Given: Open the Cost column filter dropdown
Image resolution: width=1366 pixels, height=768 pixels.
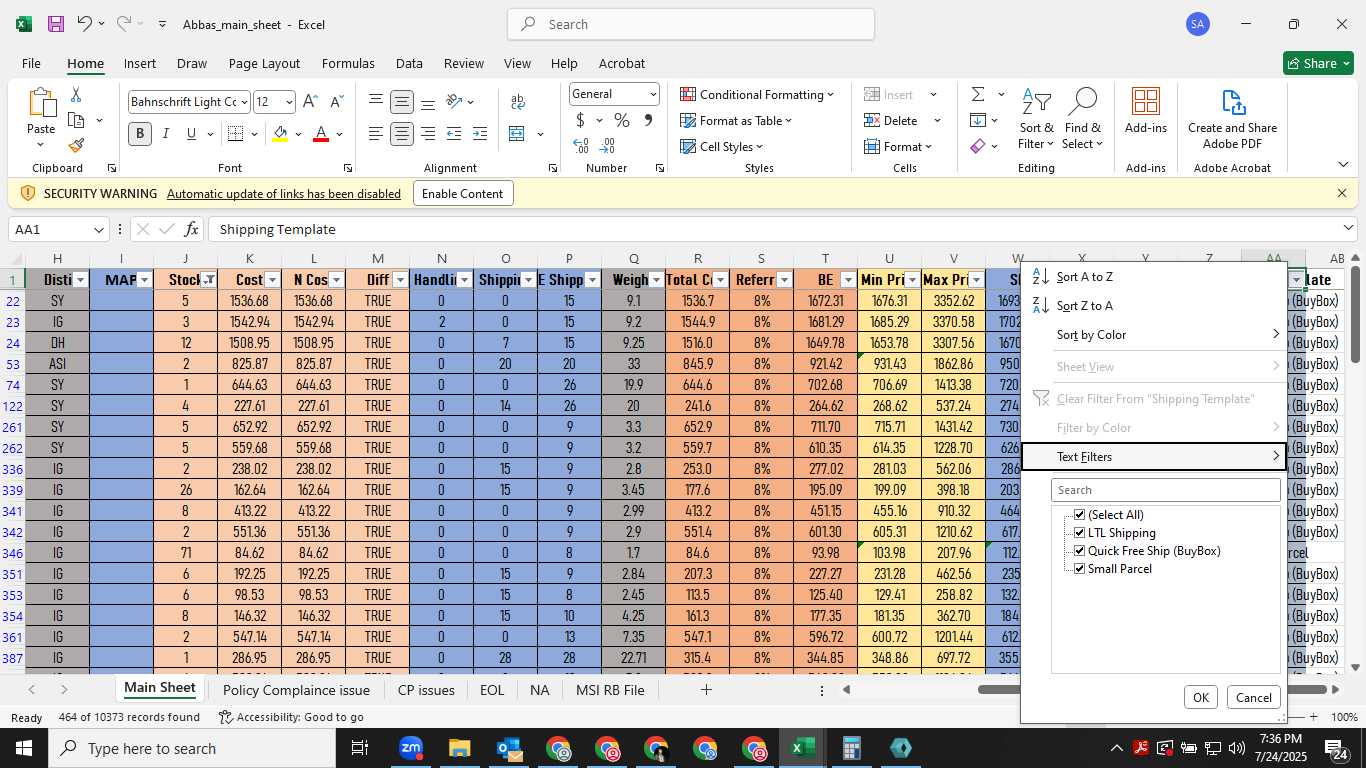Looking at the screenshot, I should 272,280.
